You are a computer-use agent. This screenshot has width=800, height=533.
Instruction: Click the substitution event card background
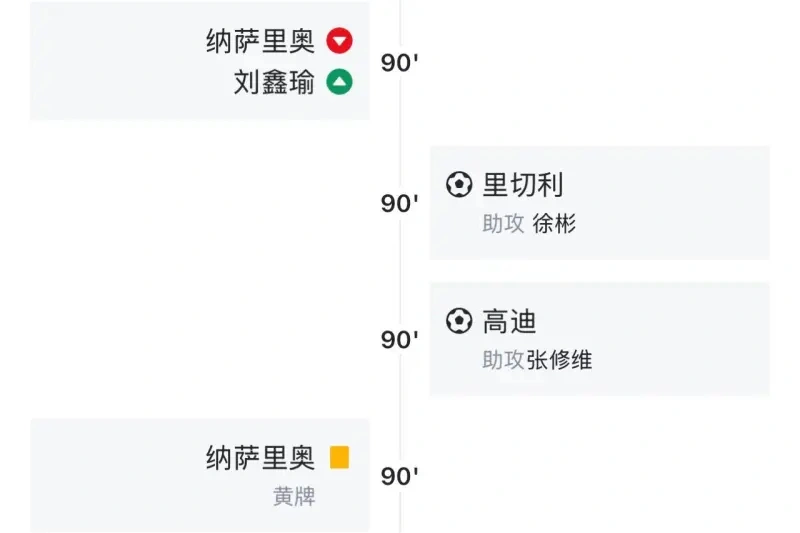click(199, 61)
